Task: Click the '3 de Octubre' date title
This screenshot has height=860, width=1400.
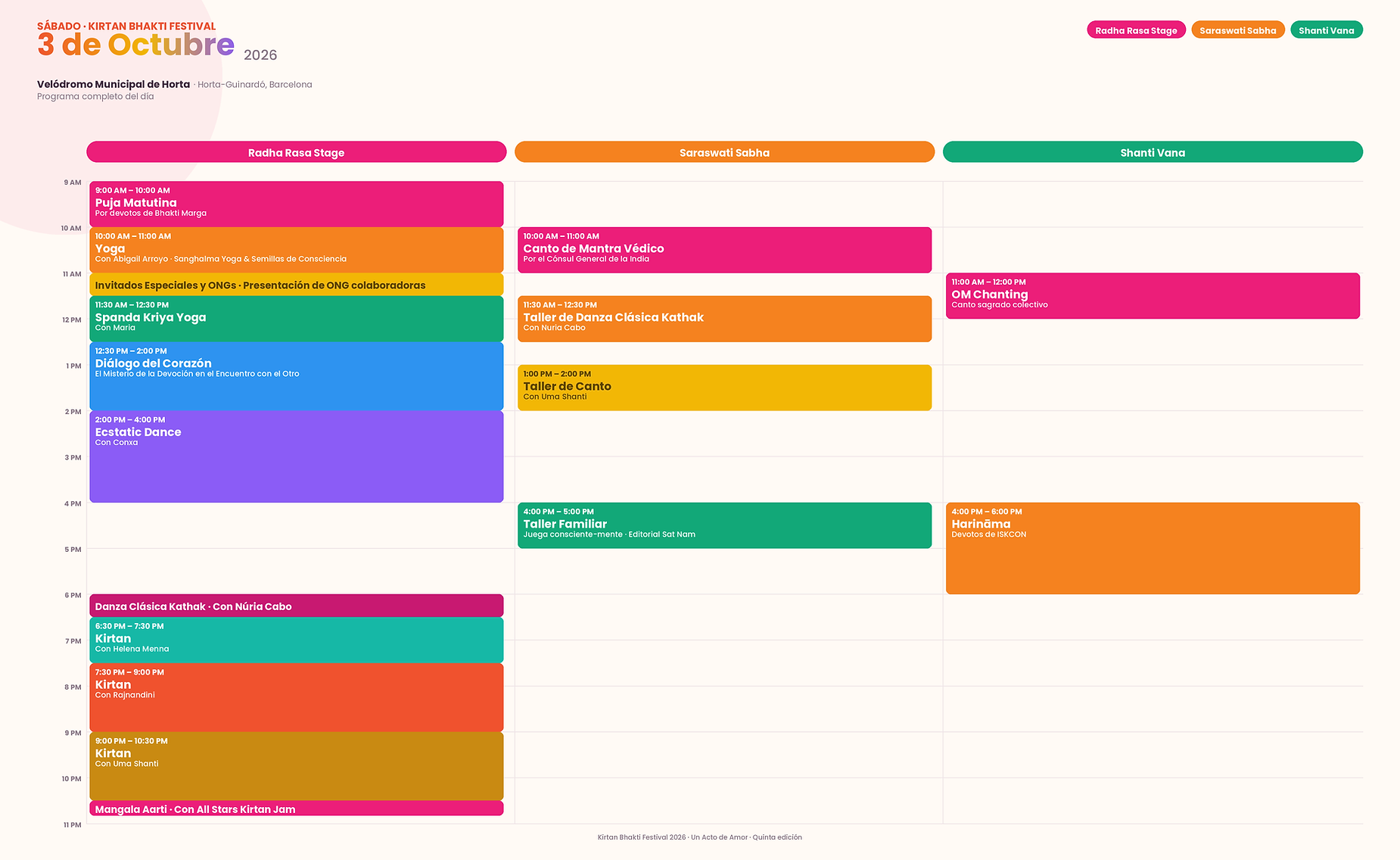Action: [136, 45]
